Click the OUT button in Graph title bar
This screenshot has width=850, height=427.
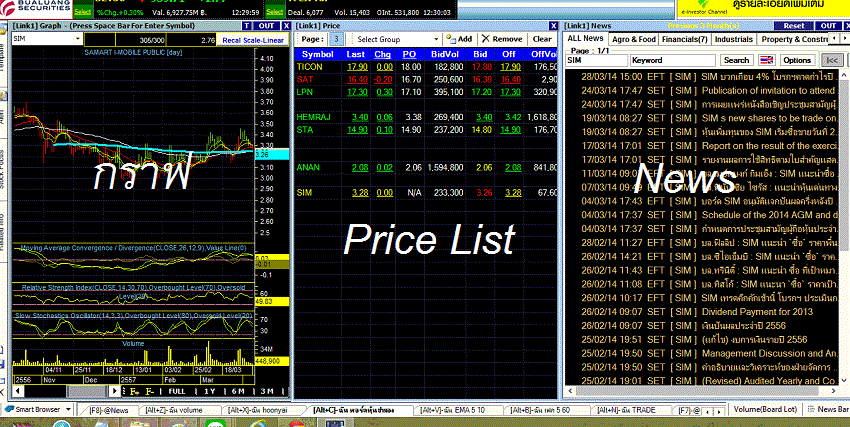[266, 25]
